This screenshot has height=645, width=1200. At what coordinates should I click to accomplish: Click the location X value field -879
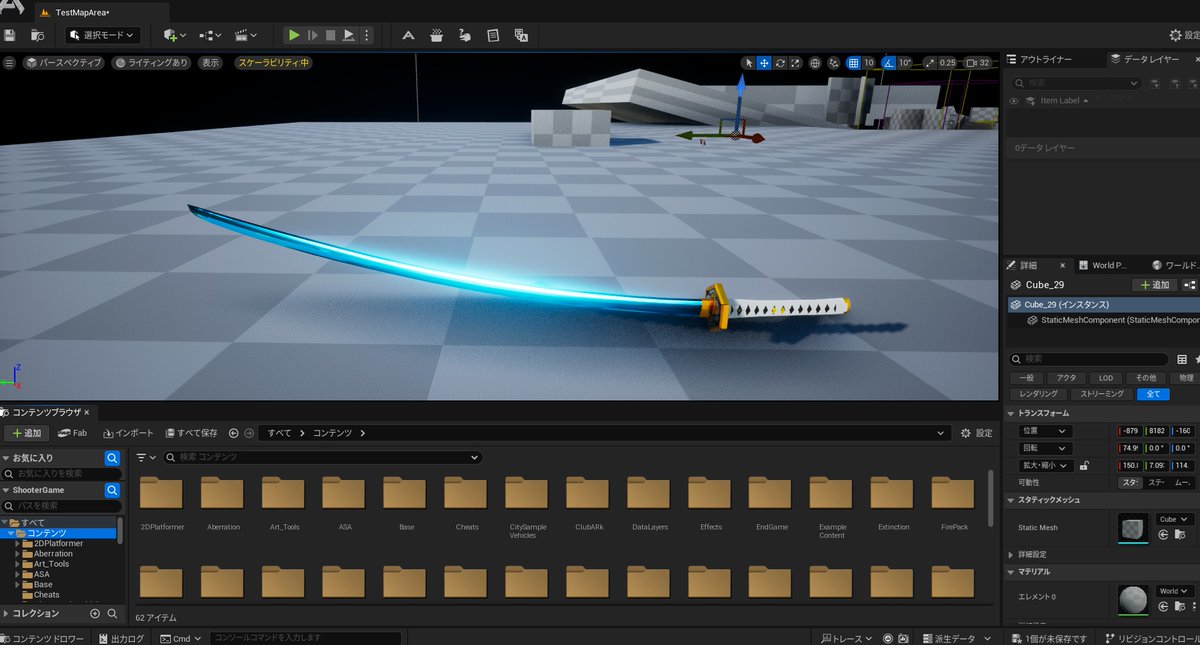pyautogui.click(x=1132, y=431)
